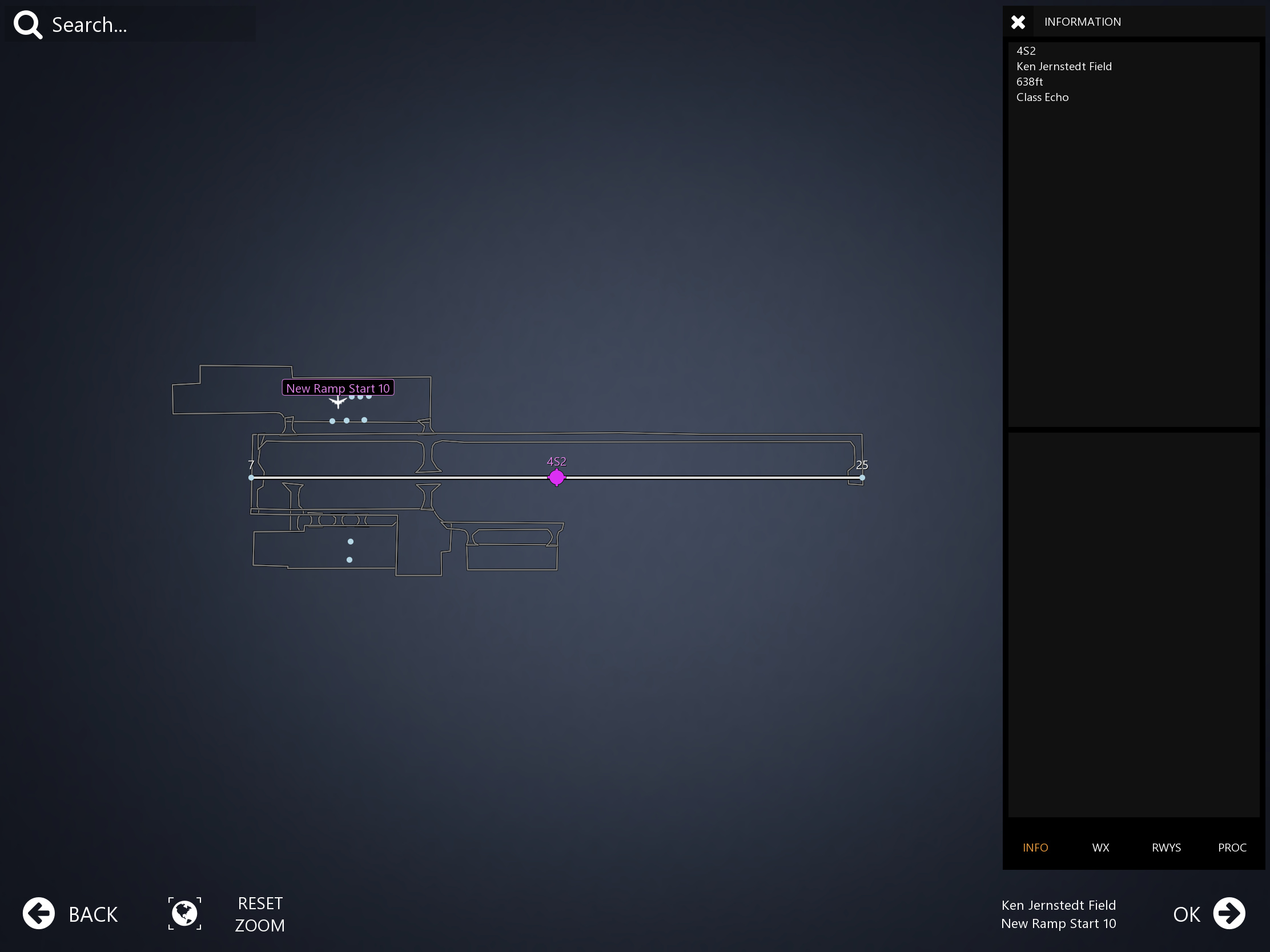Close the Information panel with the X
This screenshot has height=952, width=1270.
[x=1018, y=22]
